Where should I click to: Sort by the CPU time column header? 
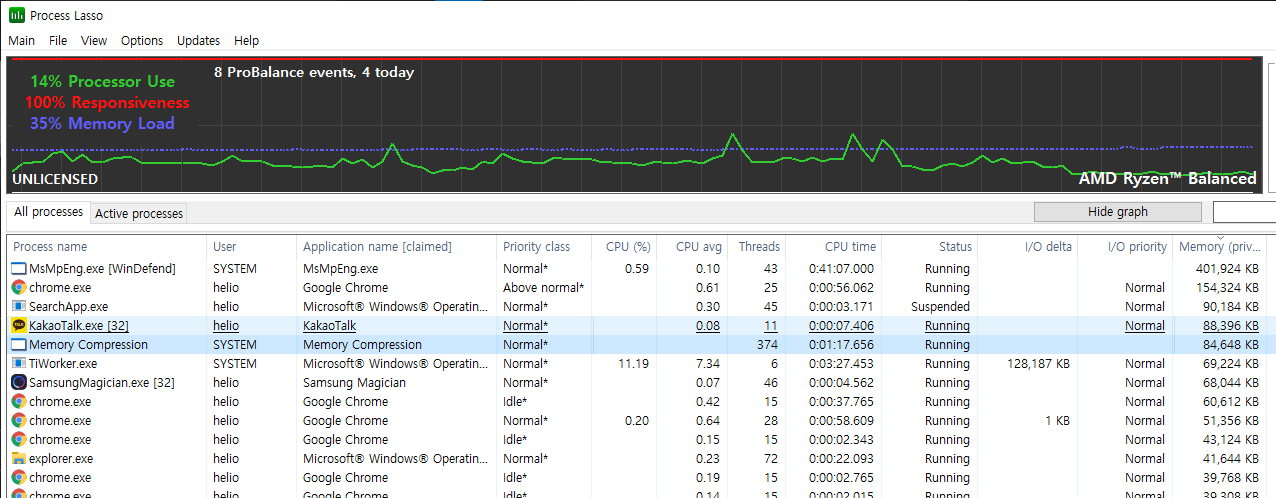point(834,246)
